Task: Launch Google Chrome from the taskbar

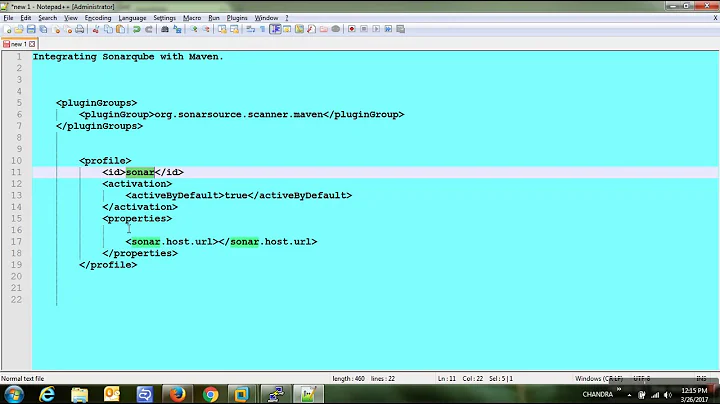Action: coord(210,394)
